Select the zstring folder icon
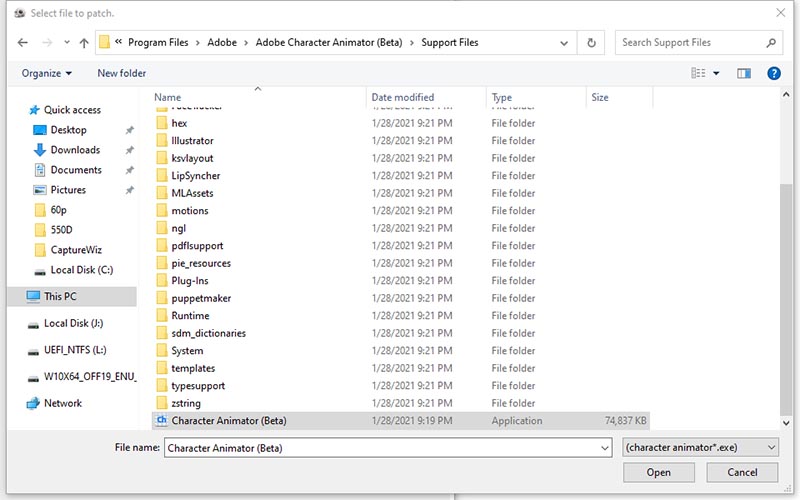800x500 pixels. 162,403
